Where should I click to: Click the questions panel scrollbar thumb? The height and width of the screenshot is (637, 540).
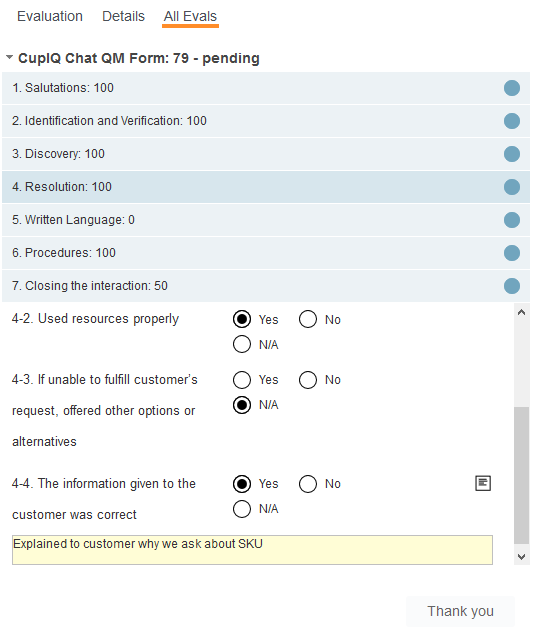(x=521, y=475)
